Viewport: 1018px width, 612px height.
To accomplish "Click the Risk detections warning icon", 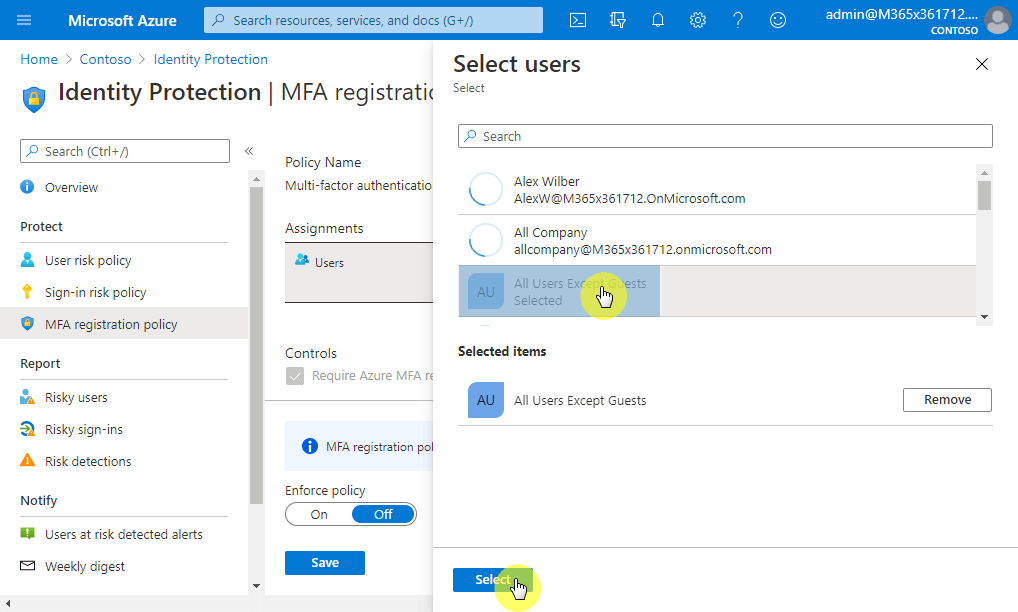I will pos(27,460).
